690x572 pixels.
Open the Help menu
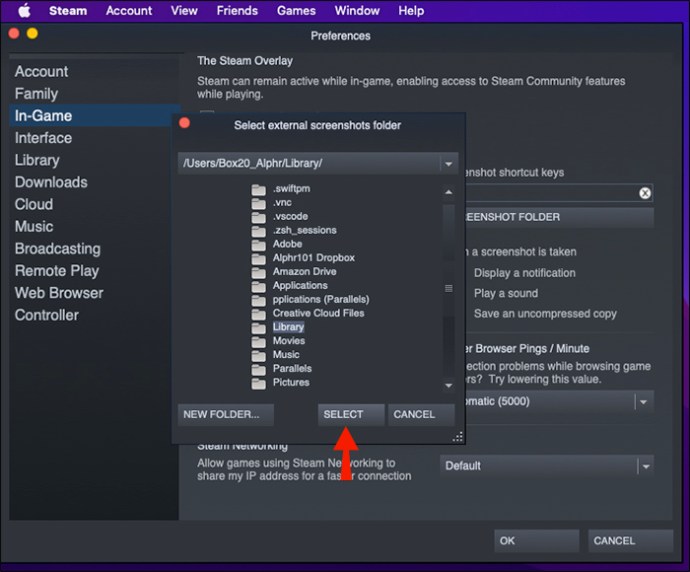pos(411,11)
